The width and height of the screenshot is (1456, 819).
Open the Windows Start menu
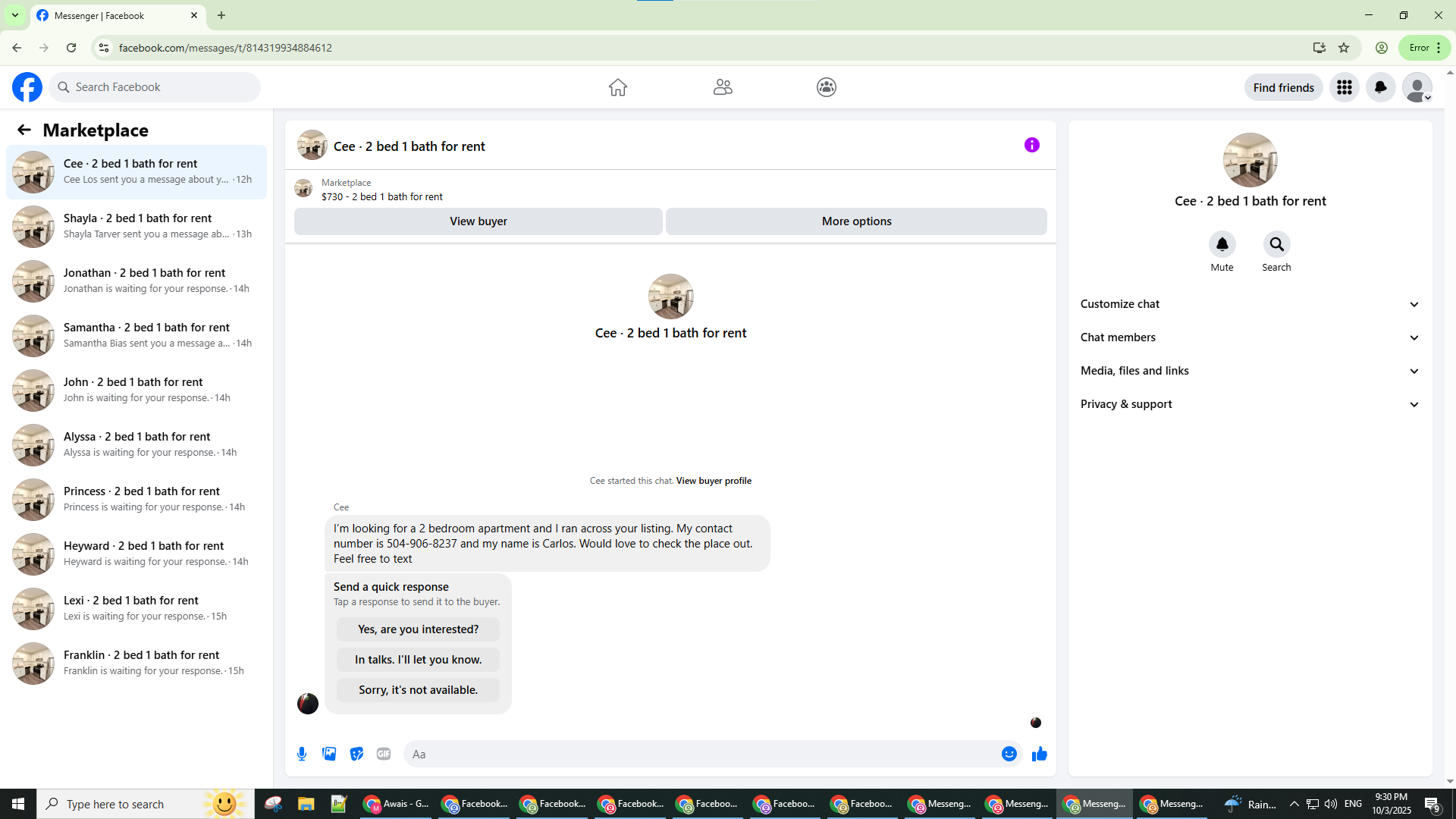click(x=18, y=804)
